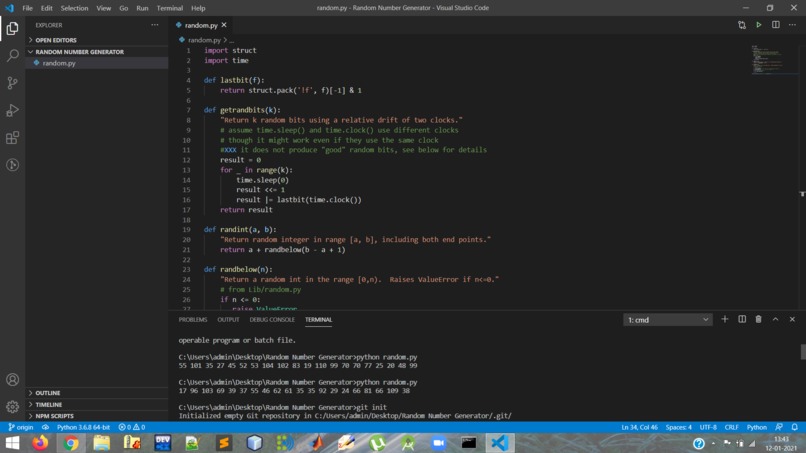Click Ln 34, Col 46 cursor position
Image resolution: width=806 pixels, height=453 pixels.
[639, 427]
